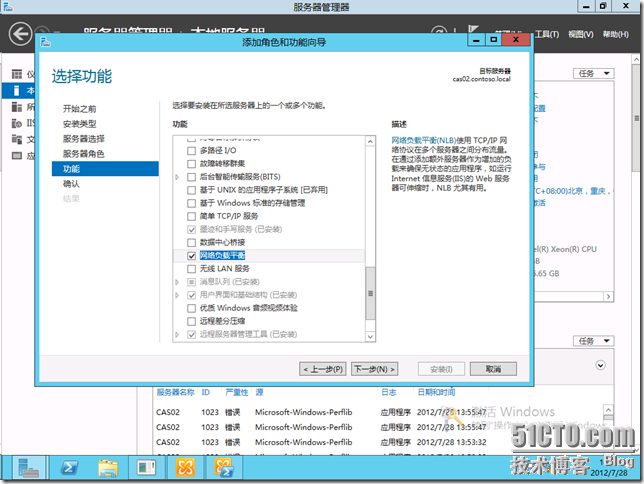Open File Explorer from the taskbar
The width and height of the screenshot is (644, 484).
pyautogui.click(x=108, y=468)
